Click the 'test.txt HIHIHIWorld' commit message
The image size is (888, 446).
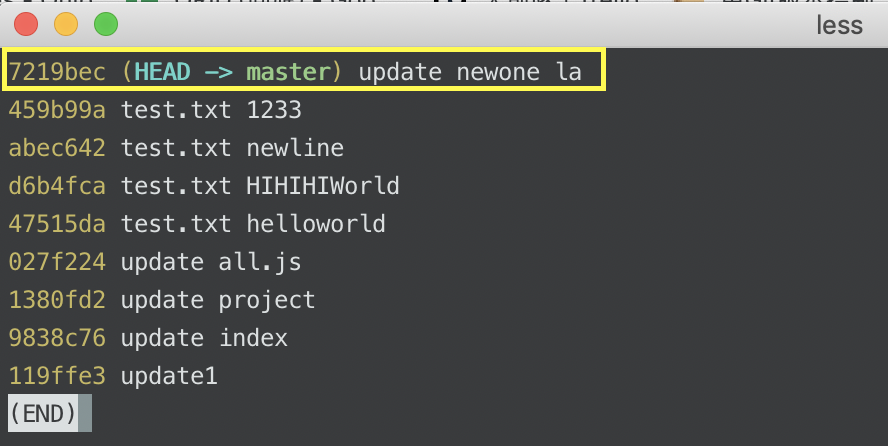(x=260, y=186)
